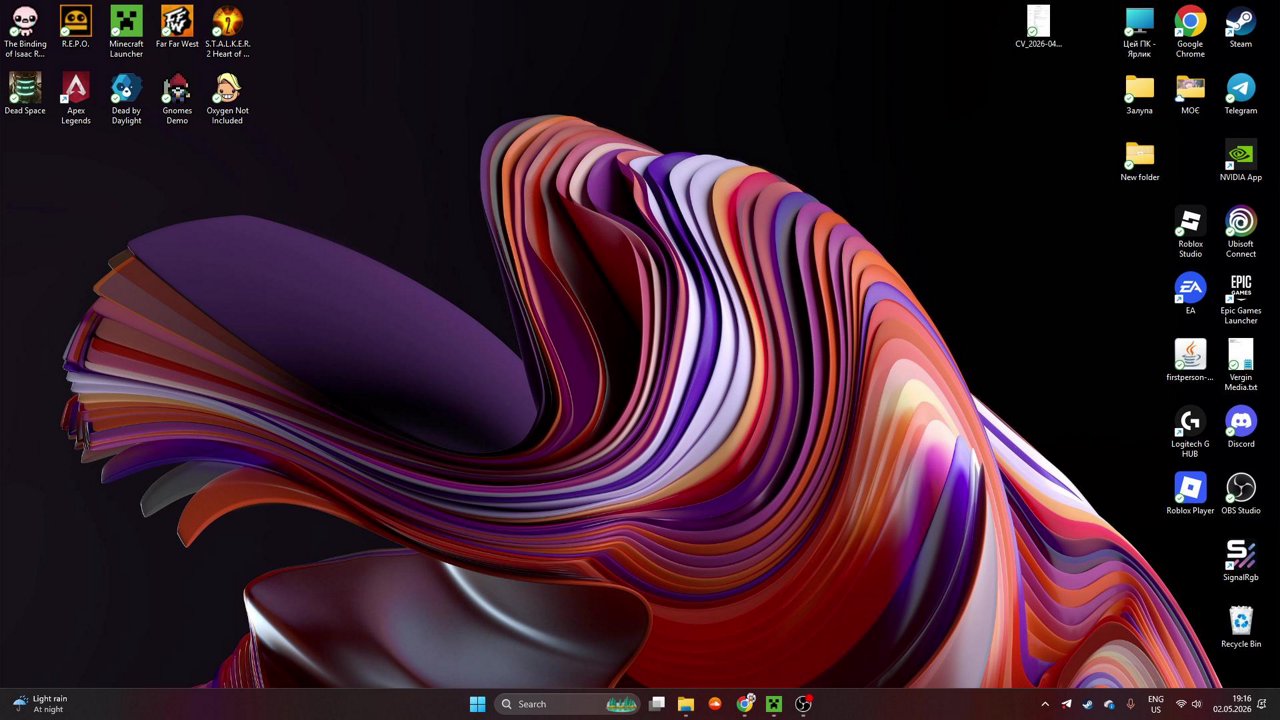Viewport: 1280px width, 720px height.
Task: Select the Vergin Media.txt file
Action: (1241, 365)
